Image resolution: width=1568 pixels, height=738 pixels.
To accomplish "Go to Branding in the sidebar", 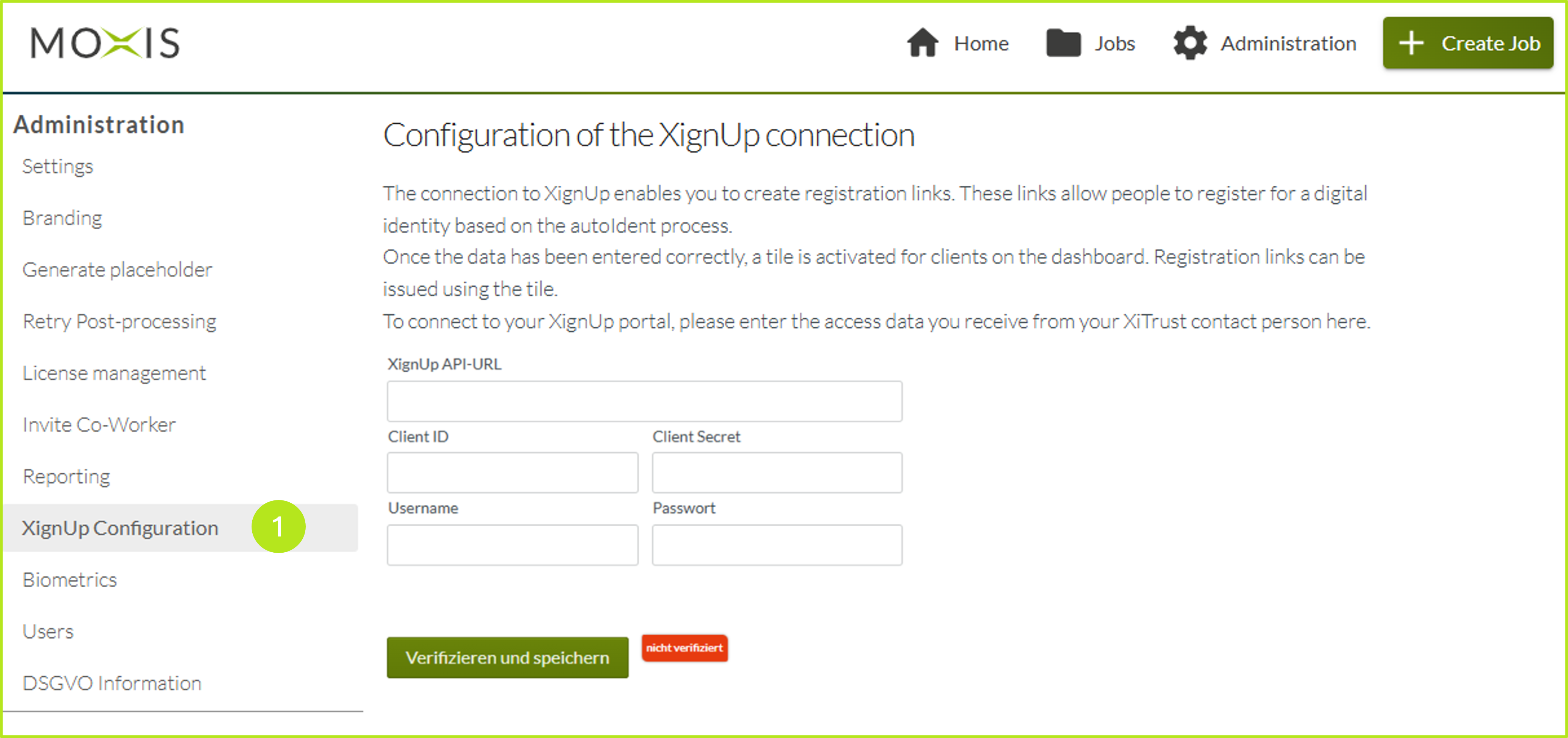I will (x=62, y=218).
